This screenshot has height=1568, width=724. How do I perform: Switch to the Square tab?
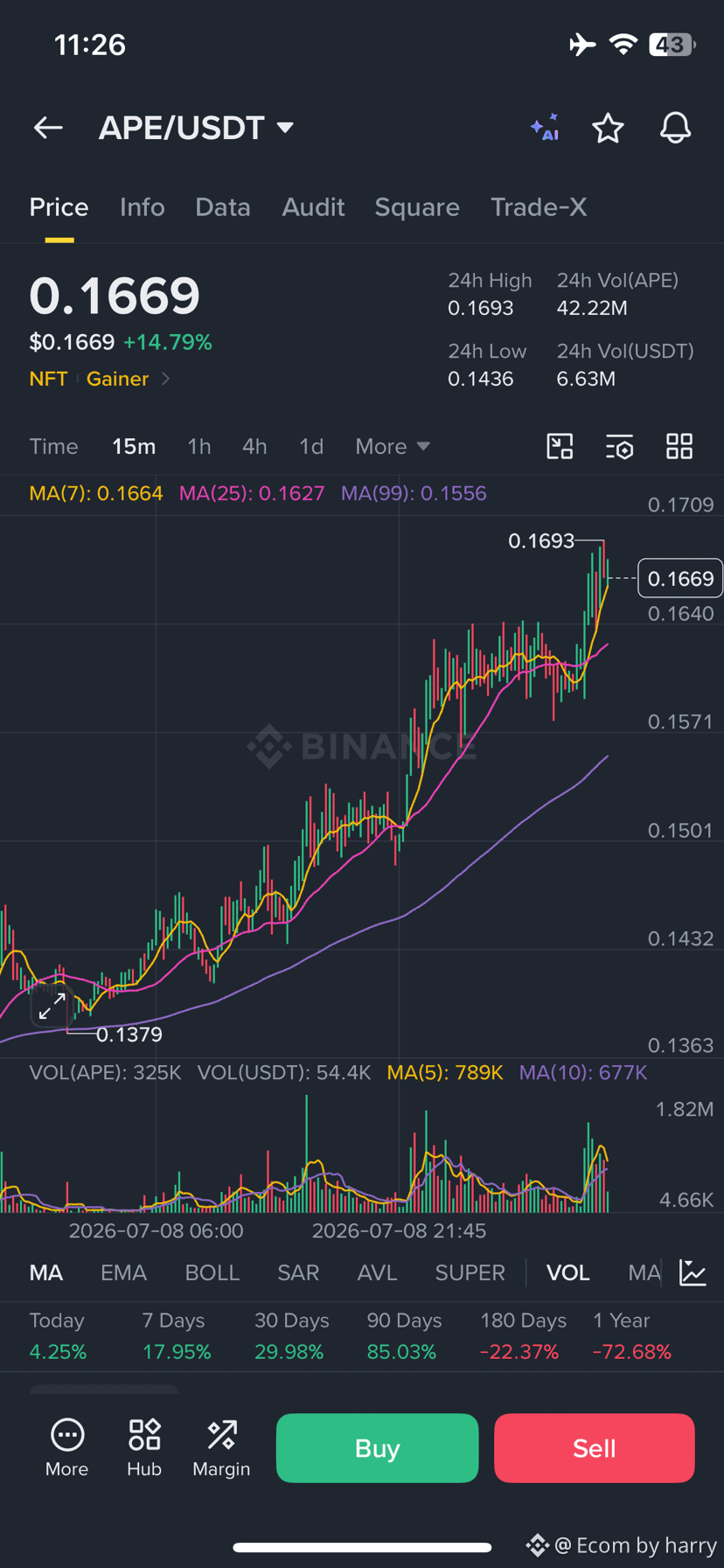(417, 207)
